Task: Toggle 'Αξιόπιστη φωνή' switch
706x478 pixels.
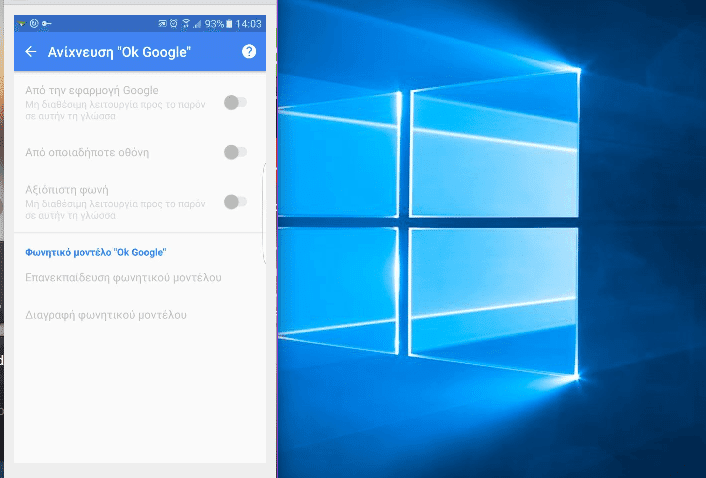Action: coord(235,202)
